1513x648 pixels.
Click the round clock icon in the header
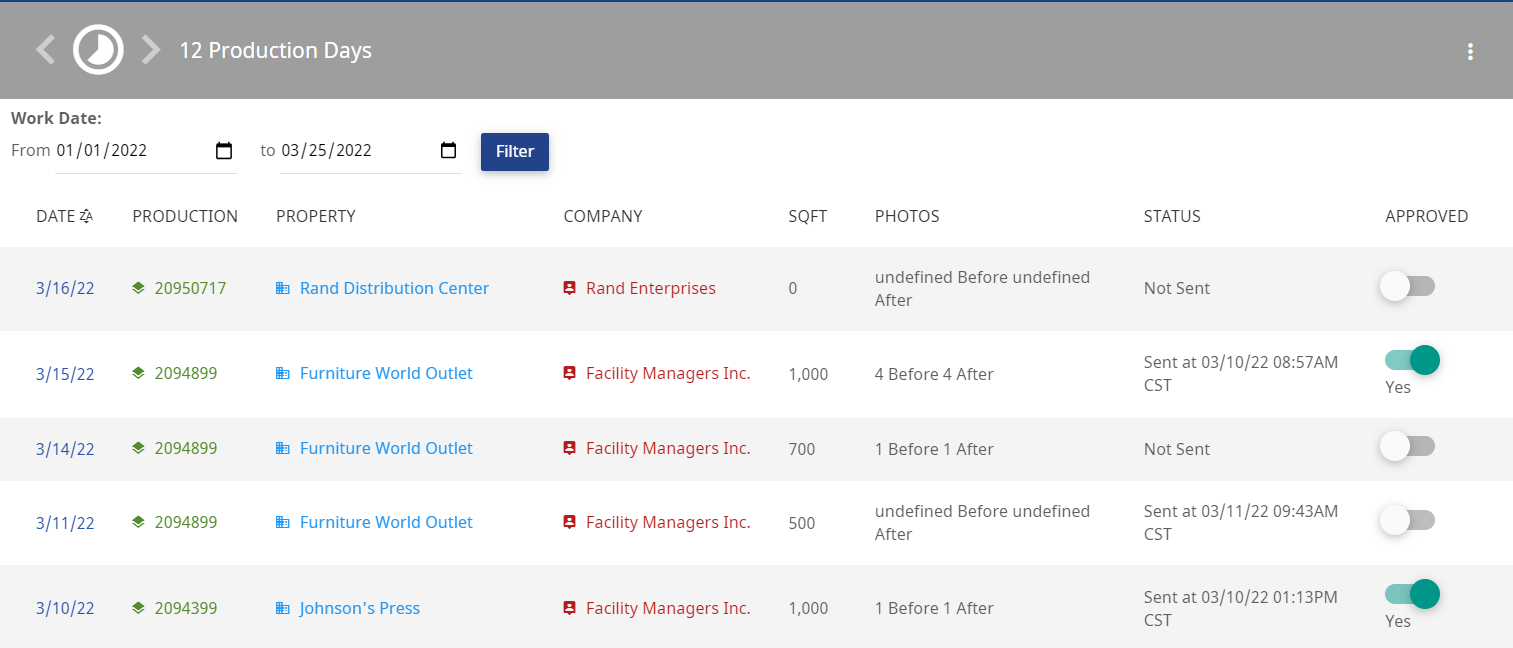[98, 49]
